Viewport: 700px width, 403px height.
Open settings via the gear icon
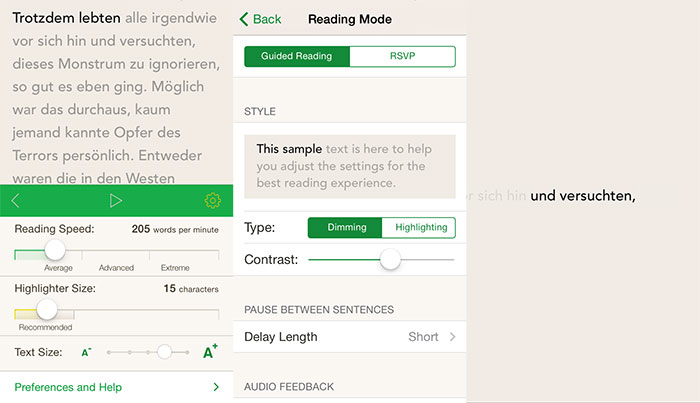click(212, 200)
